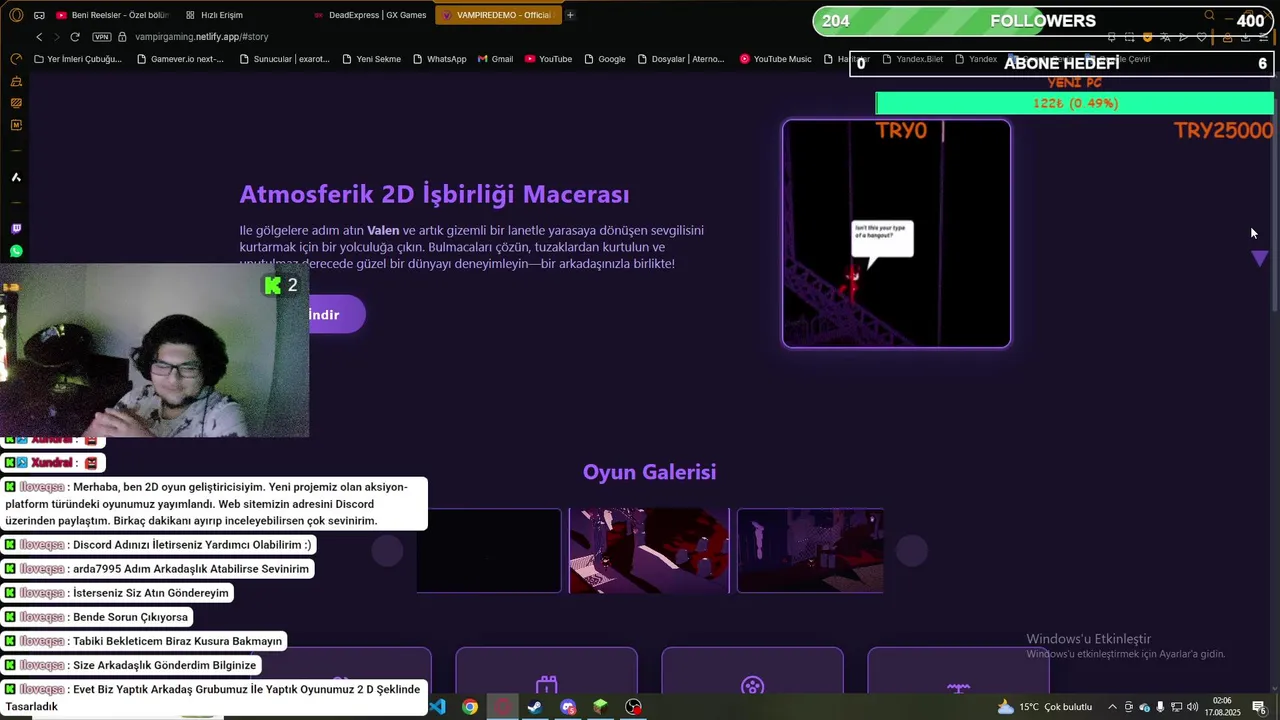Open the Gmail bookmark
The height and width of the screenshot is (720, 1280).
tap(495, 59)
